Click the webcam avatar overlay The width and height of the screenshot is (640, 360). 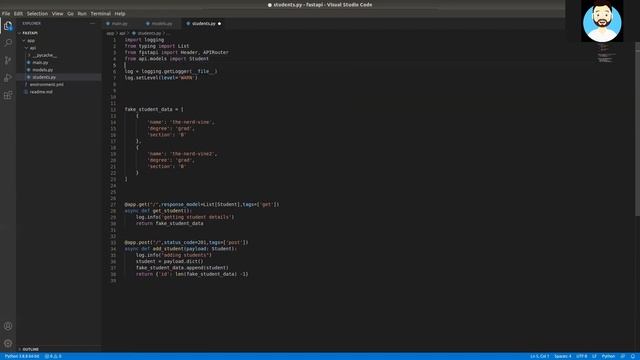(602, 21)
